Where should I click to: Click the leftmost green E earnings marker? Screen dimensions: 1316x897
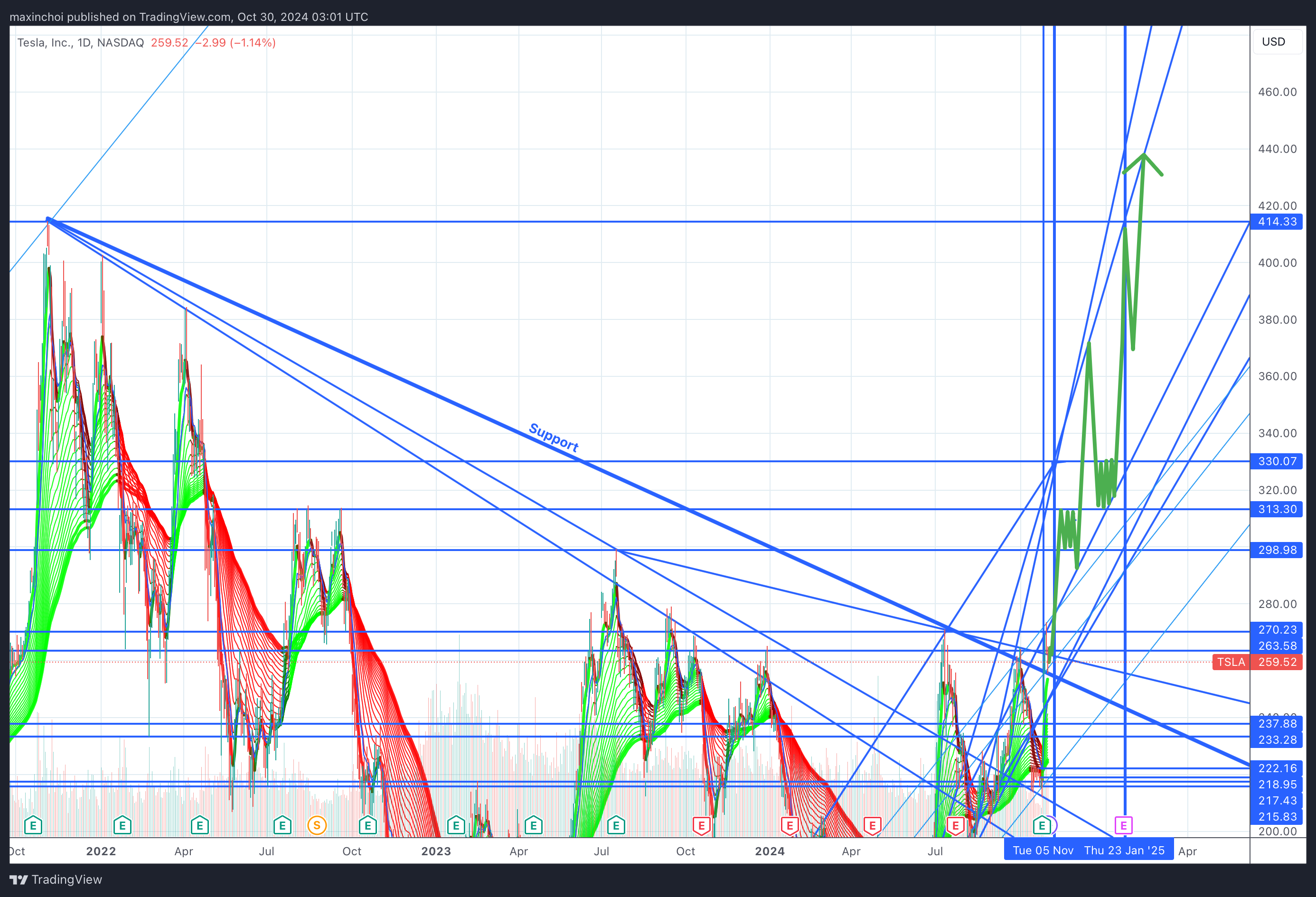(x=33, y=825)
